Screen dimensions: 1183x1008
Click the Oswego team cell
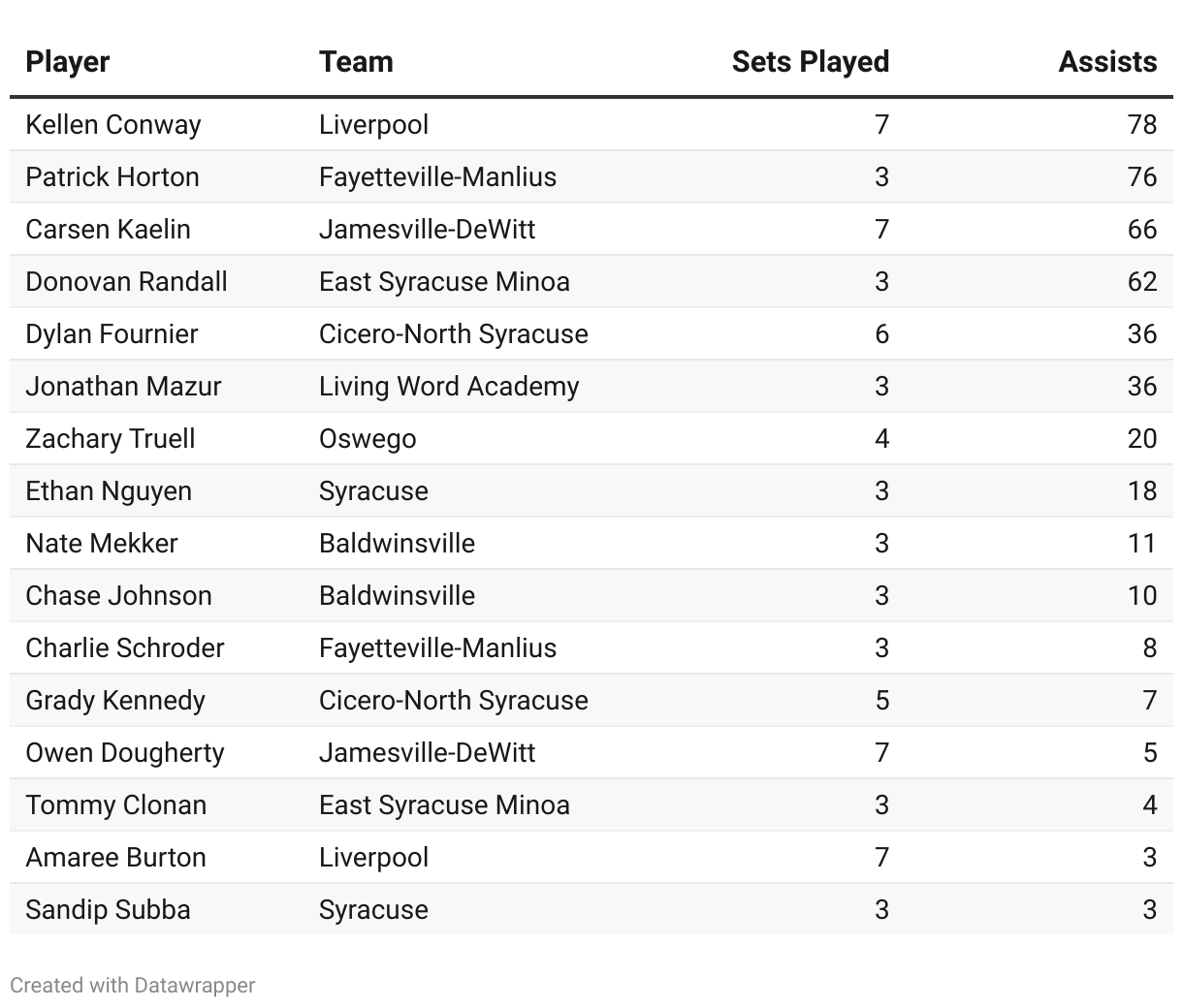click(368, 439)
